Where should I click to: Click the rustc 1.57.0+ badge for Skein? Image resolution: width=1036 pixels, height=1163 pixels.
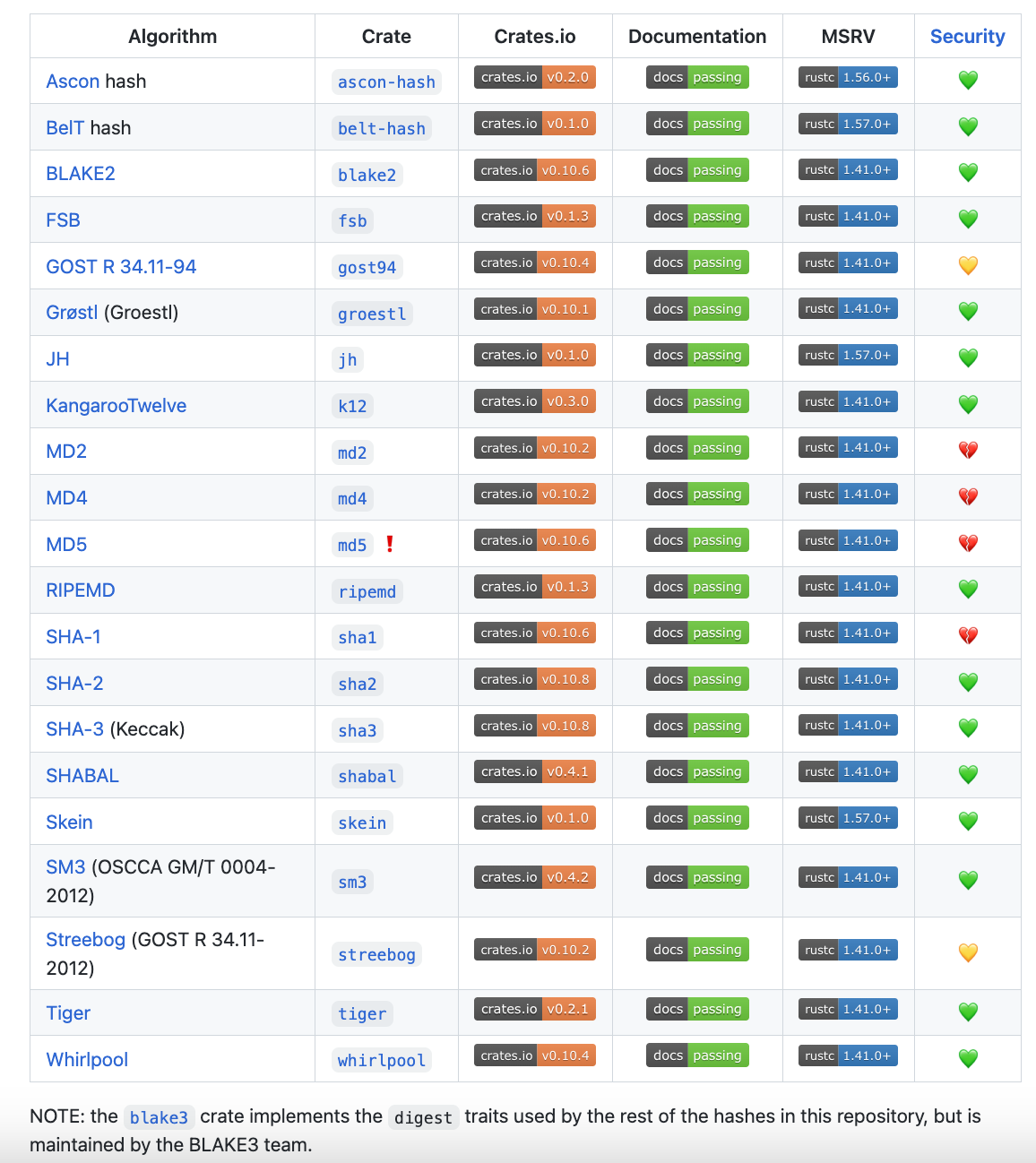pyautogui.click(x=848, y=818)
